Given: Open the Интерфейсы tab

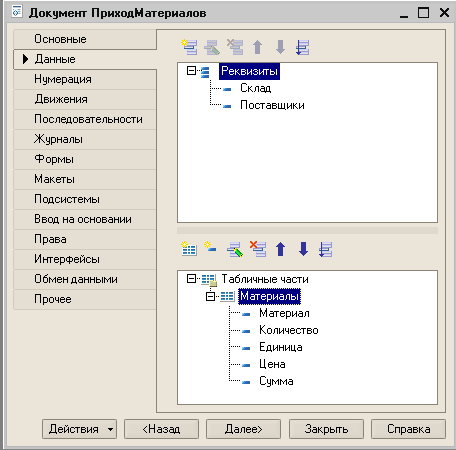Looking at the screenshot, I should pos(85,259).
